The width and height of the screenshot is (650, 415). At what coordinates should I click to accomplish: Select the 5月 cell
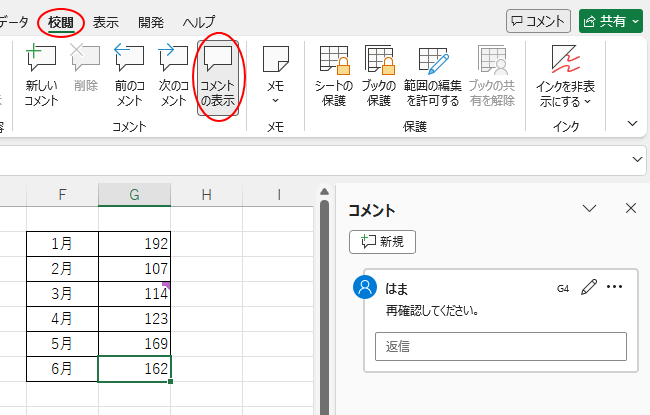62,344
